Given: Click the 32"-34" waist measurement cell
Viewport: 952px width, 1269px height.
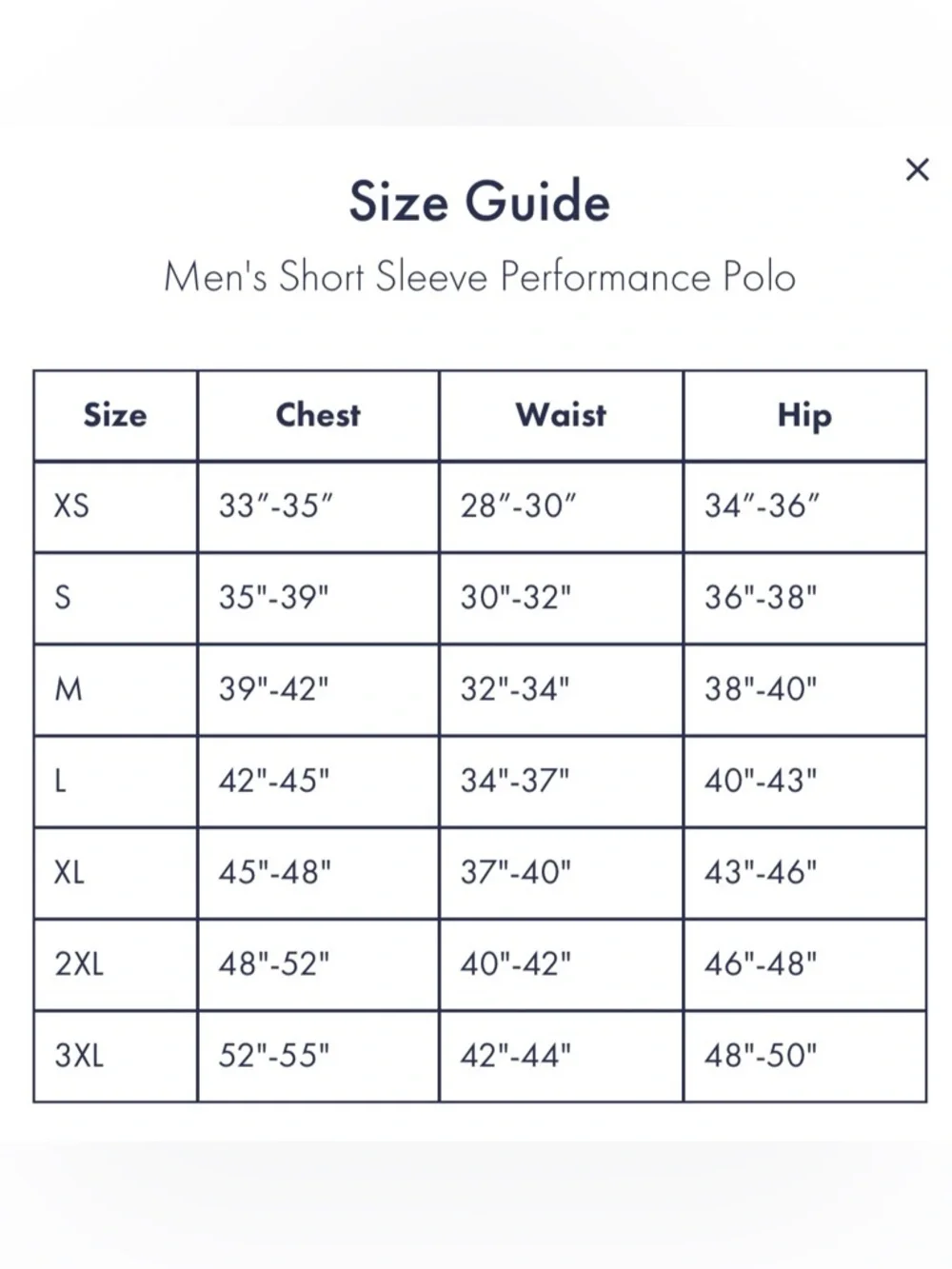Looking at the screenshot, I should pos(561,689).
